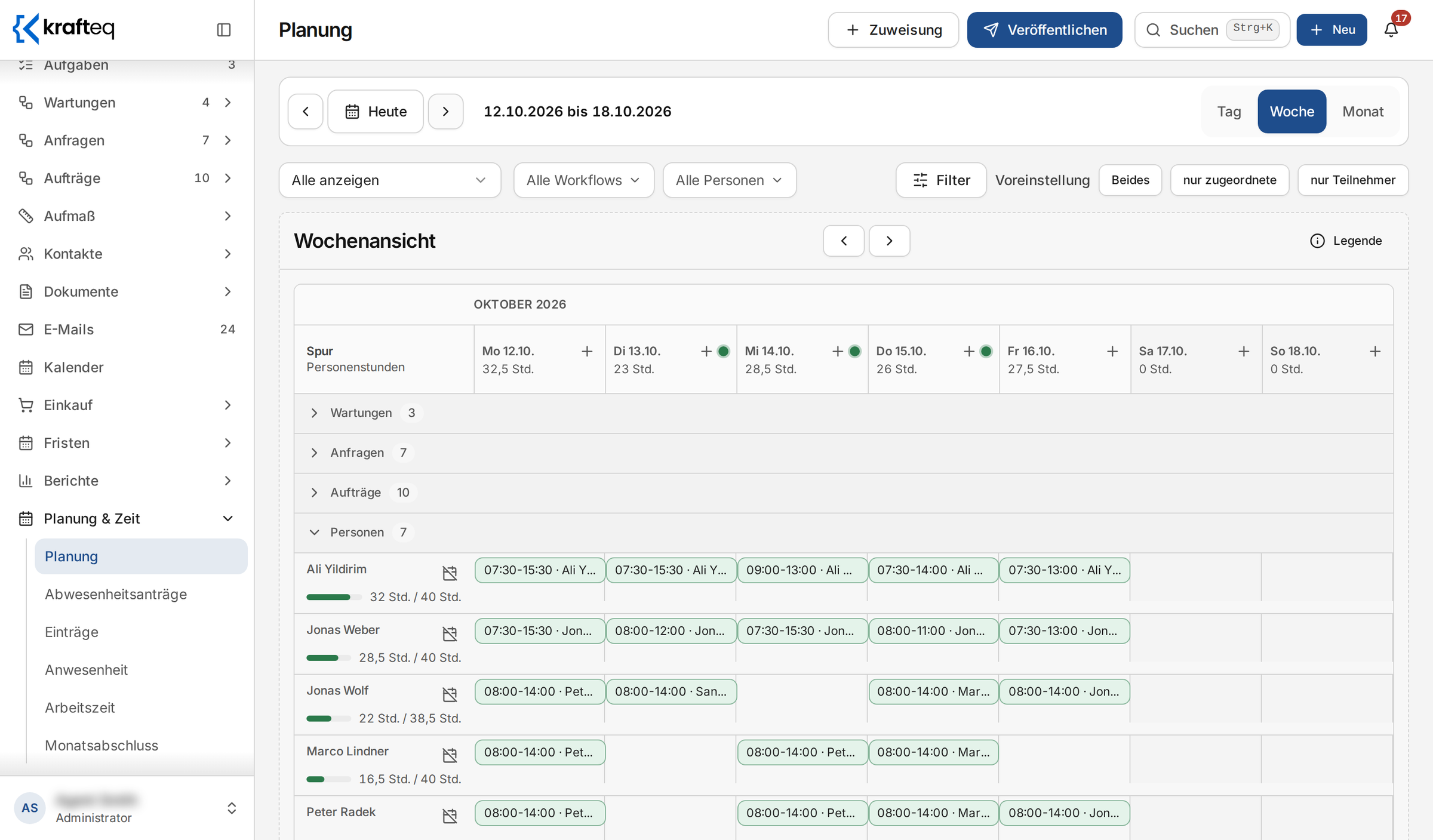Open the Legende info icon
This screenshot has width=1433, height=840.
pos(1317,241)
